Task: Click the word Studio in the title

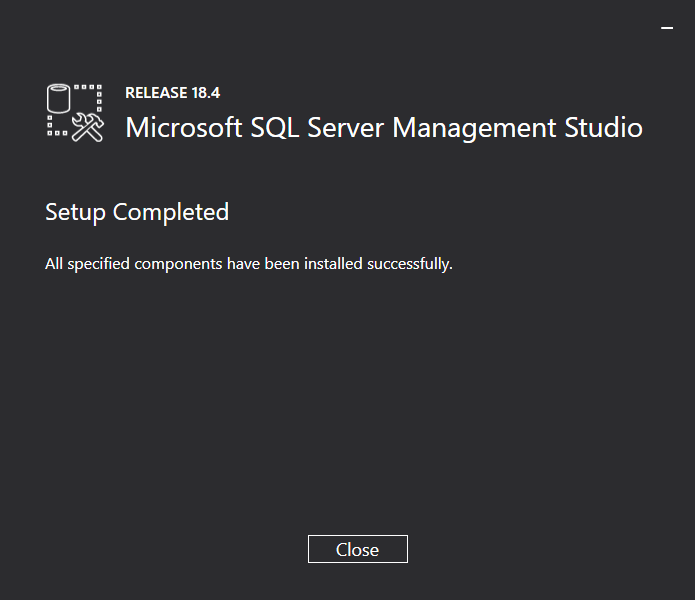Action: point(603,128)
